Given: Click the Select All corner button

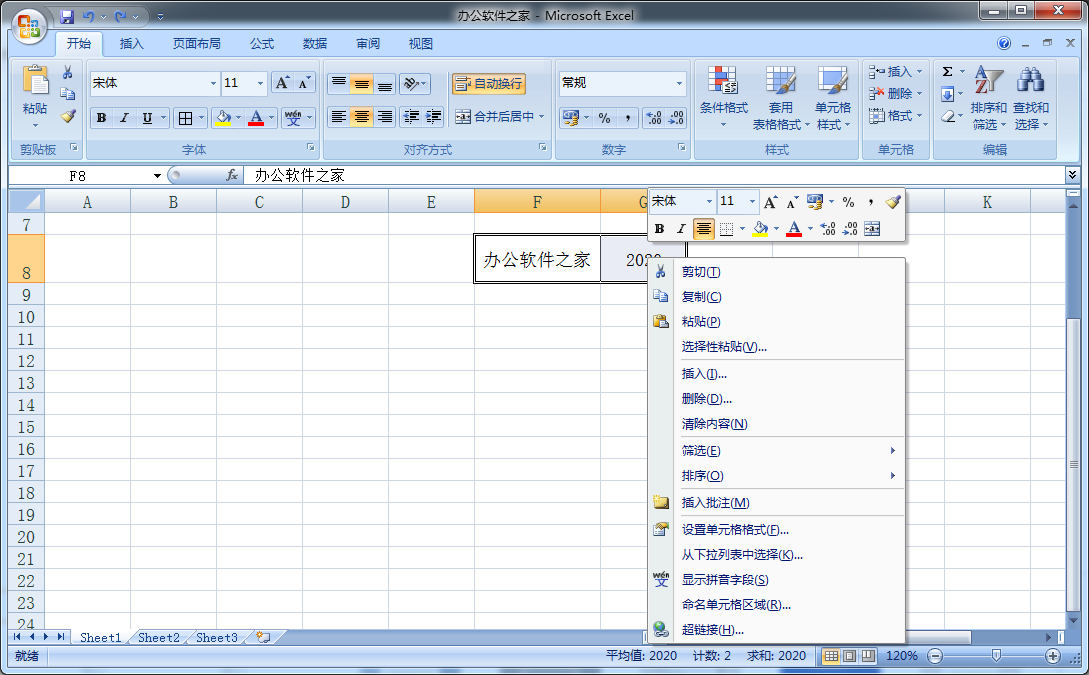Looking at the screenshot, I should coord(26,201).
